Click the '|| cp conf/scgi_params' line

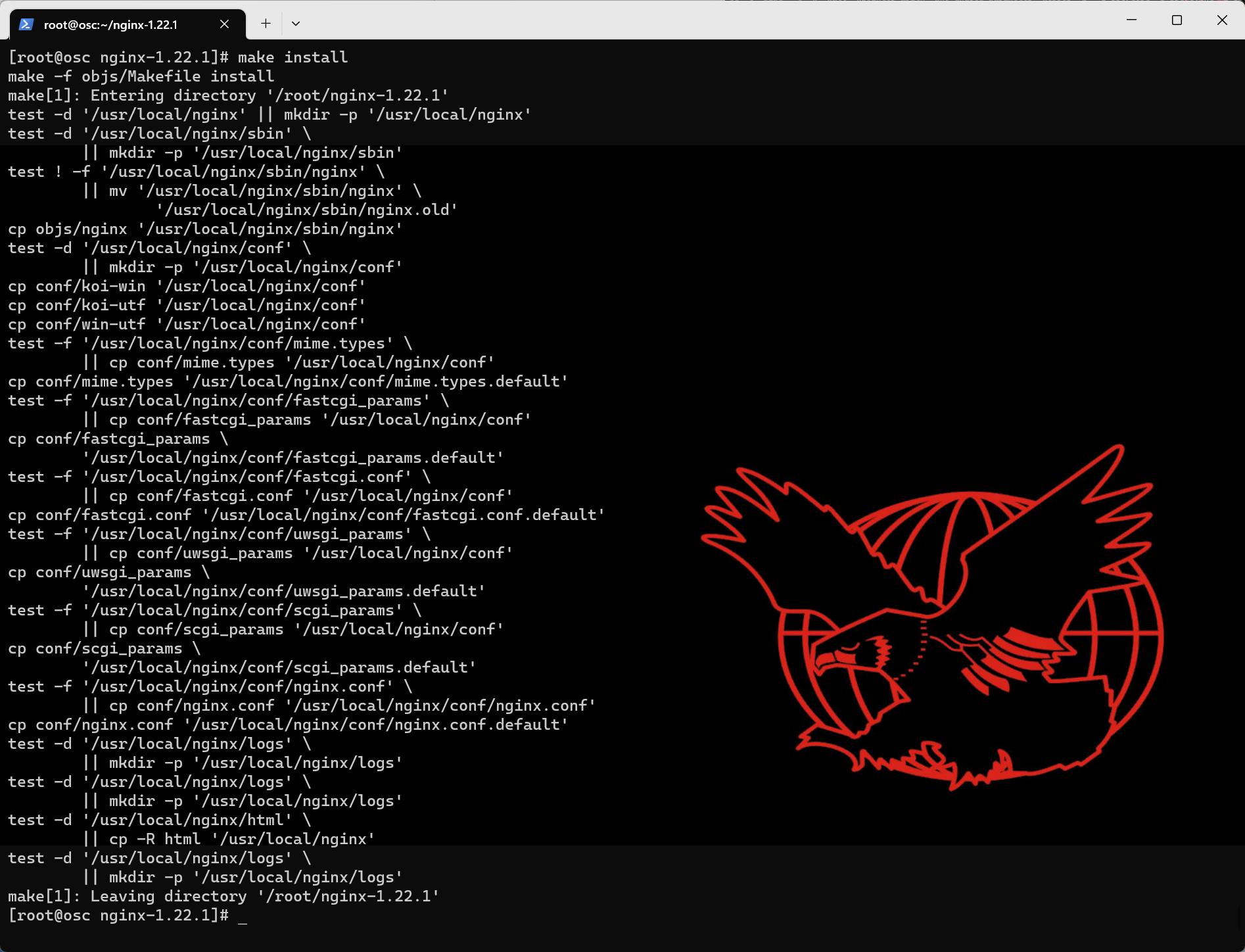tap(293, 629)
